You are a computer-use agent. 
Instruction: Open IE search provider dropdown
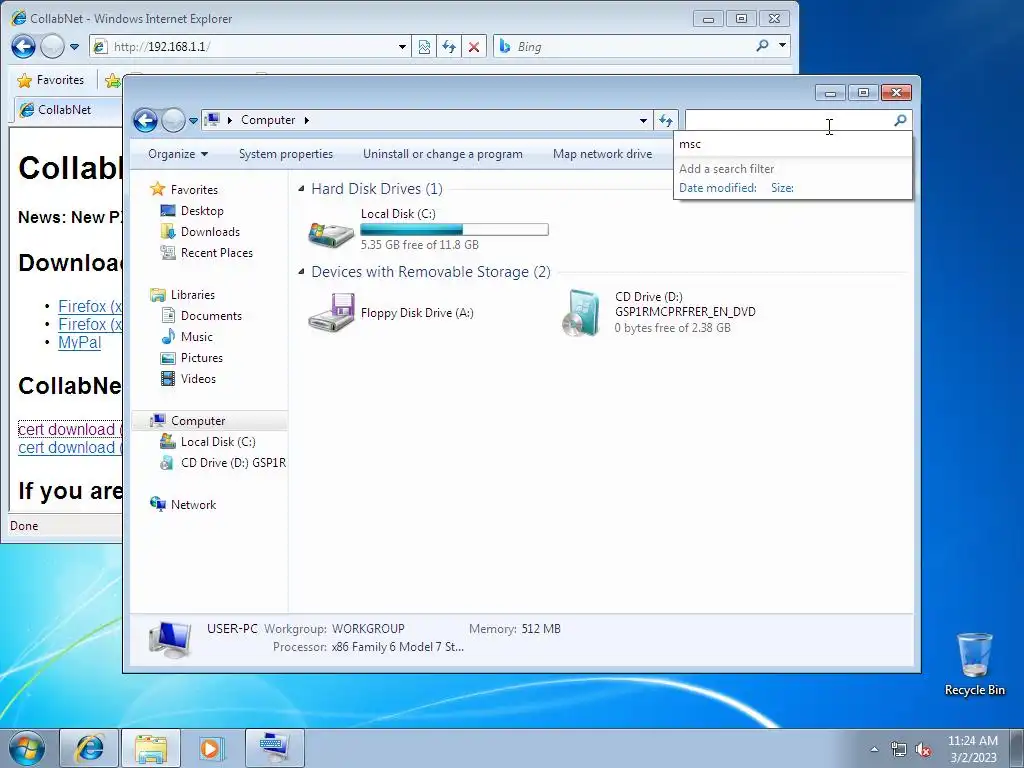782,46
